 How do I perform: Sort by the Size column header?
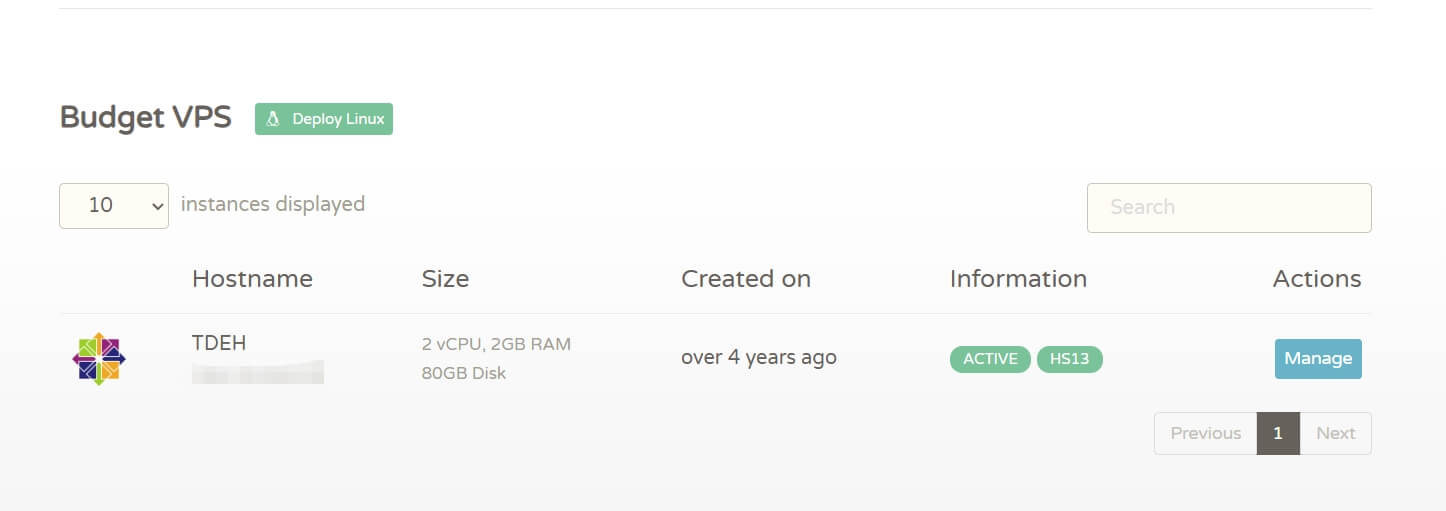click(445, 279)
